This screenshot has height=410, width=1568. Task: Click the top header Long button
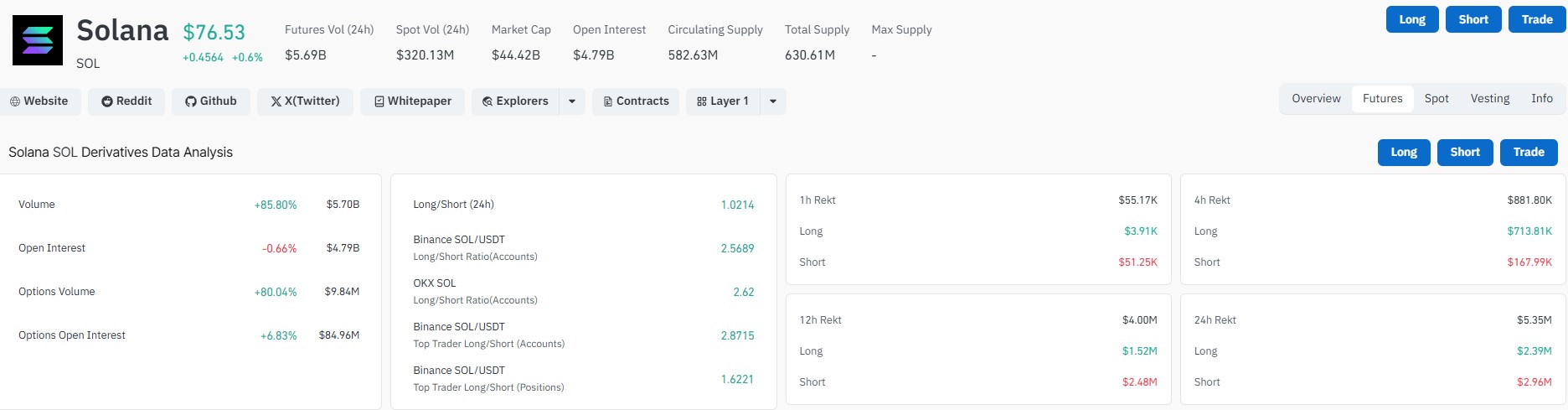click(x=1412, y=19)
